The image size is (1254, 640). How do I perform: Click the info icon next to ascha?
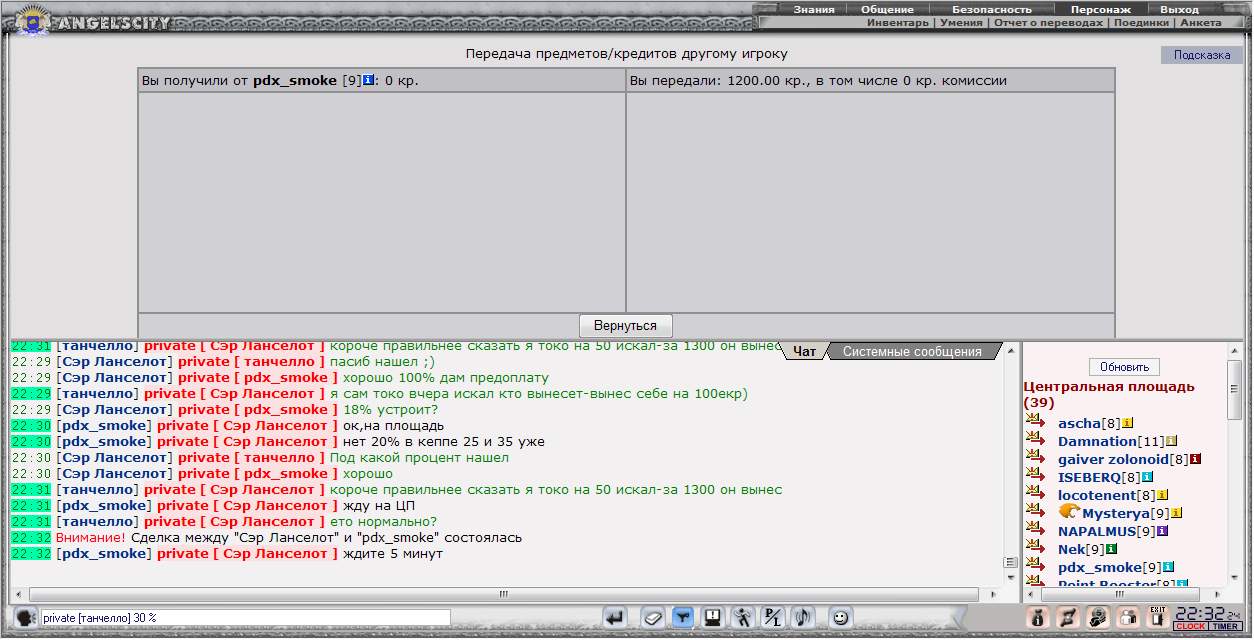coord(1127,423)
